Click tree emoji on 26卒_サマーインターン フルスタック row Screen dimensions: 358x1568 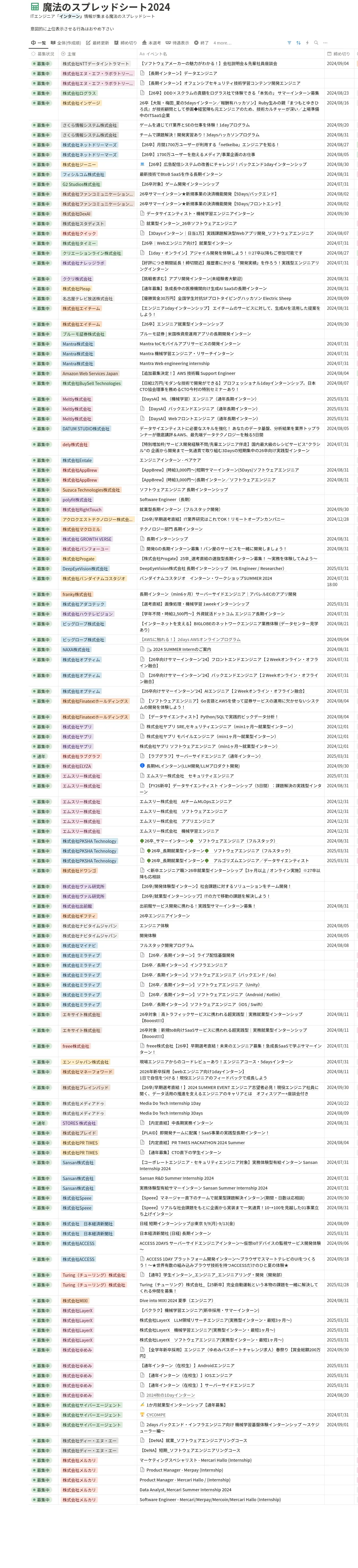[142, 841]
